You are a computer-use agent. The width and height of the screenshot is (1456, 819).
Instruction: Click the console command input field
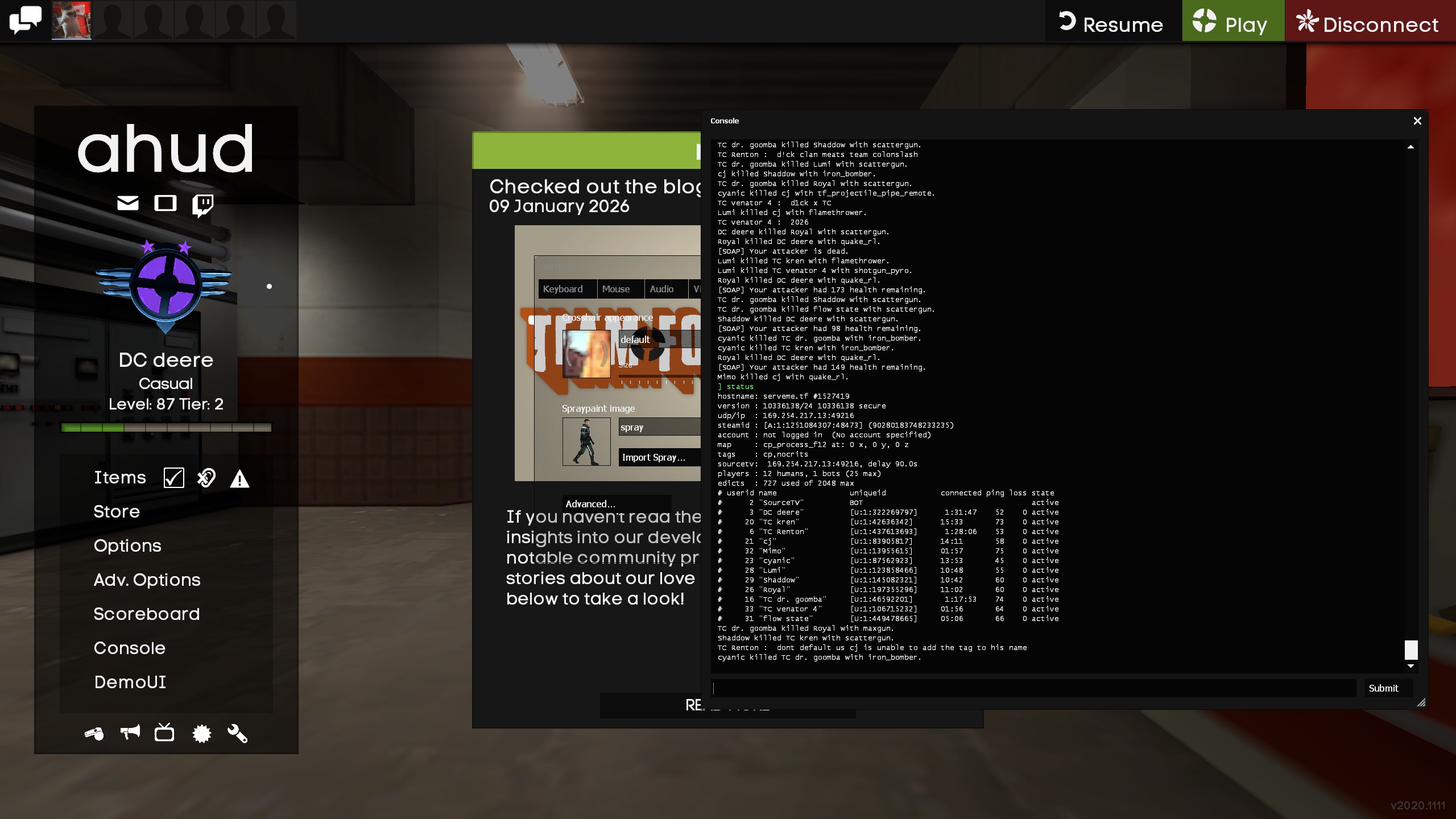point(1033,688)
